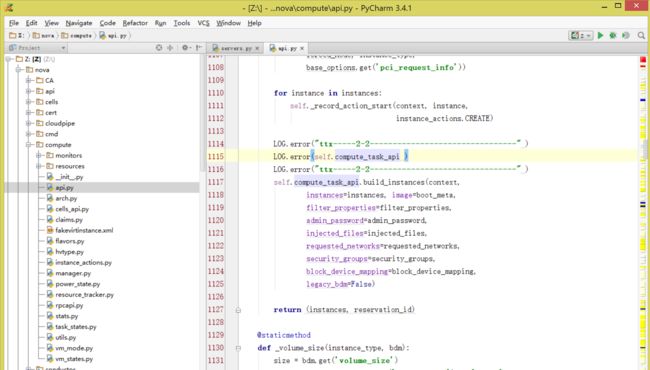The image size is (650, 370).
Task: Select resource_tracker.py in project tree
Action: click(x=80, y=295)
